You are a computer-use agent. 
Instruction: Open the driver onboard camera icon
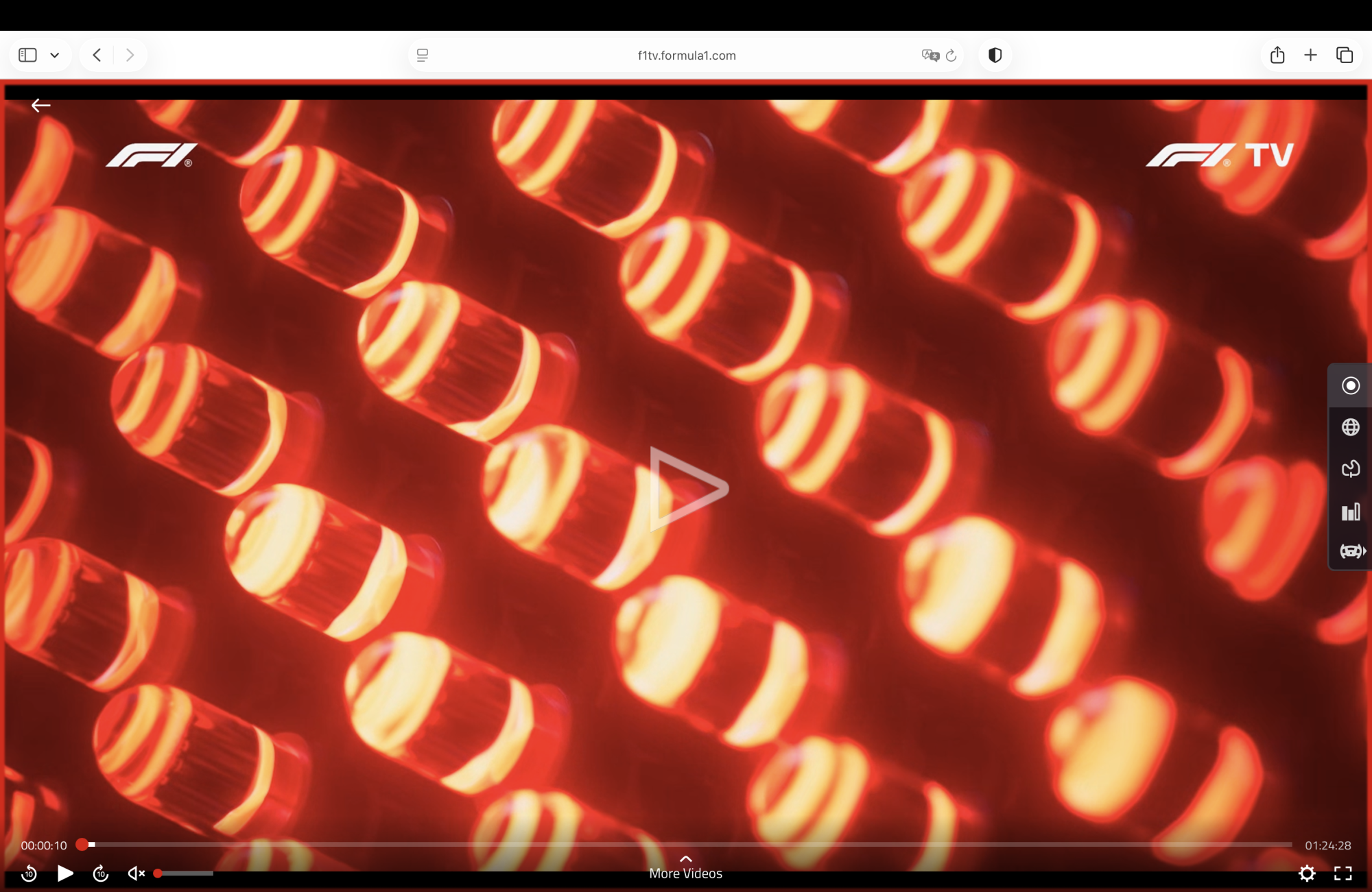(x=1351, y=551)
